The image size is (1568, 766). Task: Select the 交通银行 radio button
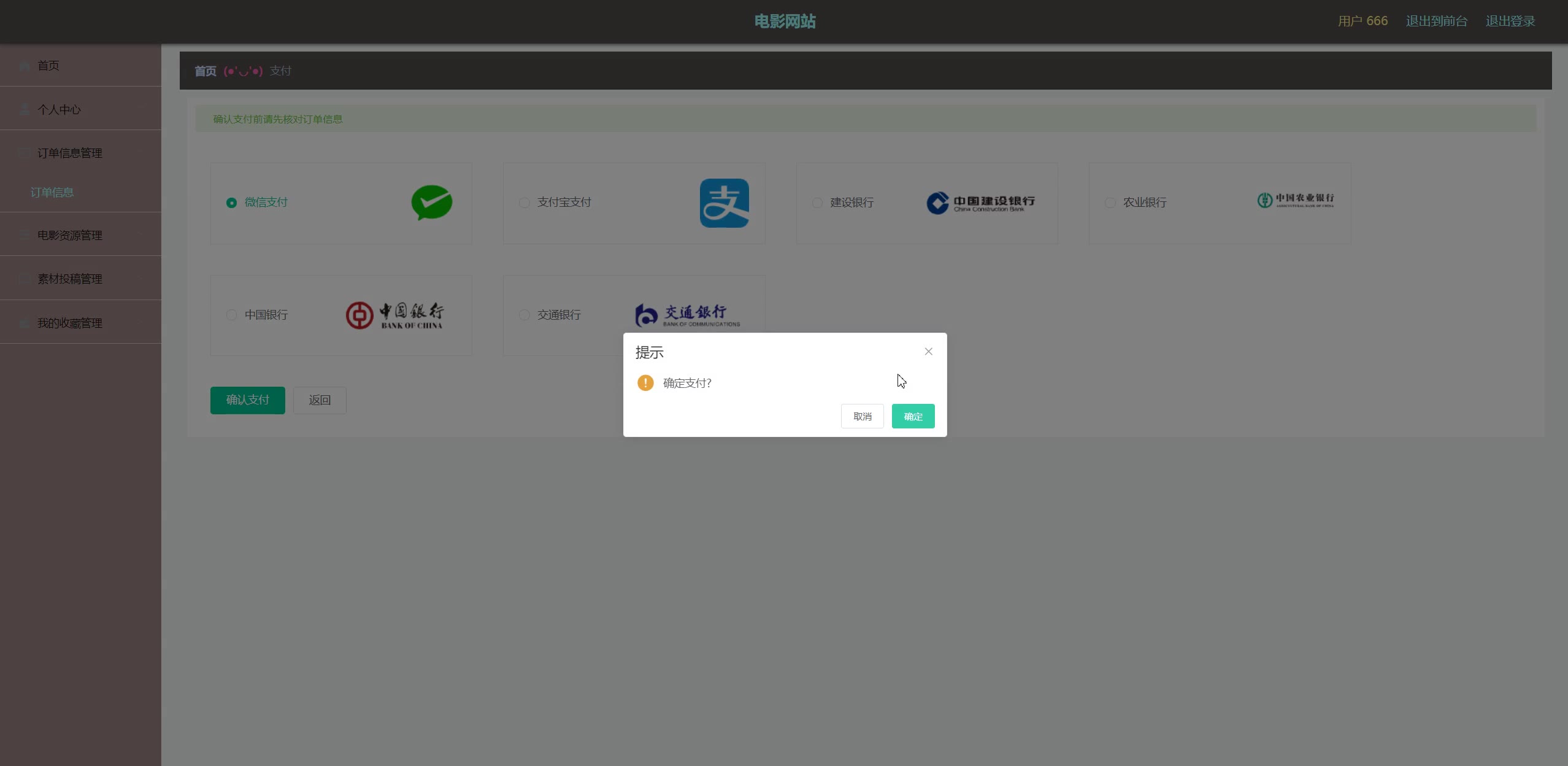[x=525, y=315]
